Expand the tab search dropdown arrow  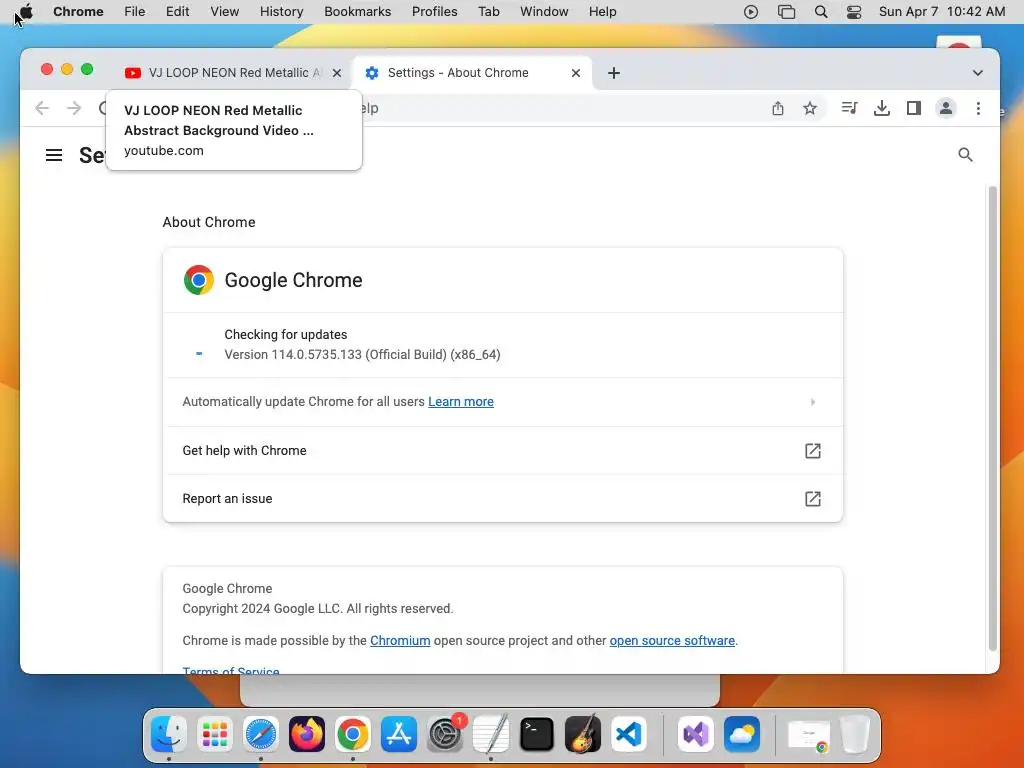pyautogui.click(x=978, y=73)
